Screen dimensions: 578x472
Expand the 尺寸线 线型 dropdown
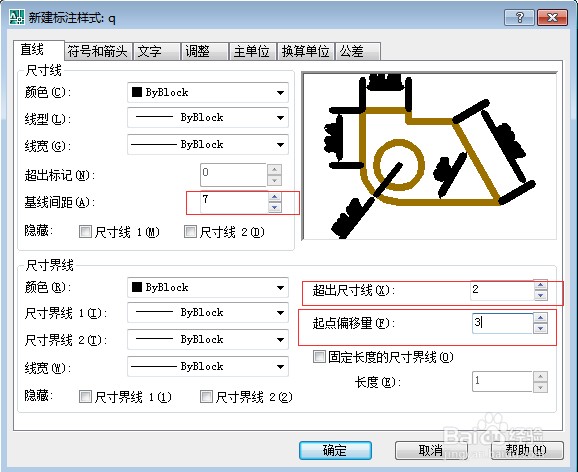coord(208,118)
